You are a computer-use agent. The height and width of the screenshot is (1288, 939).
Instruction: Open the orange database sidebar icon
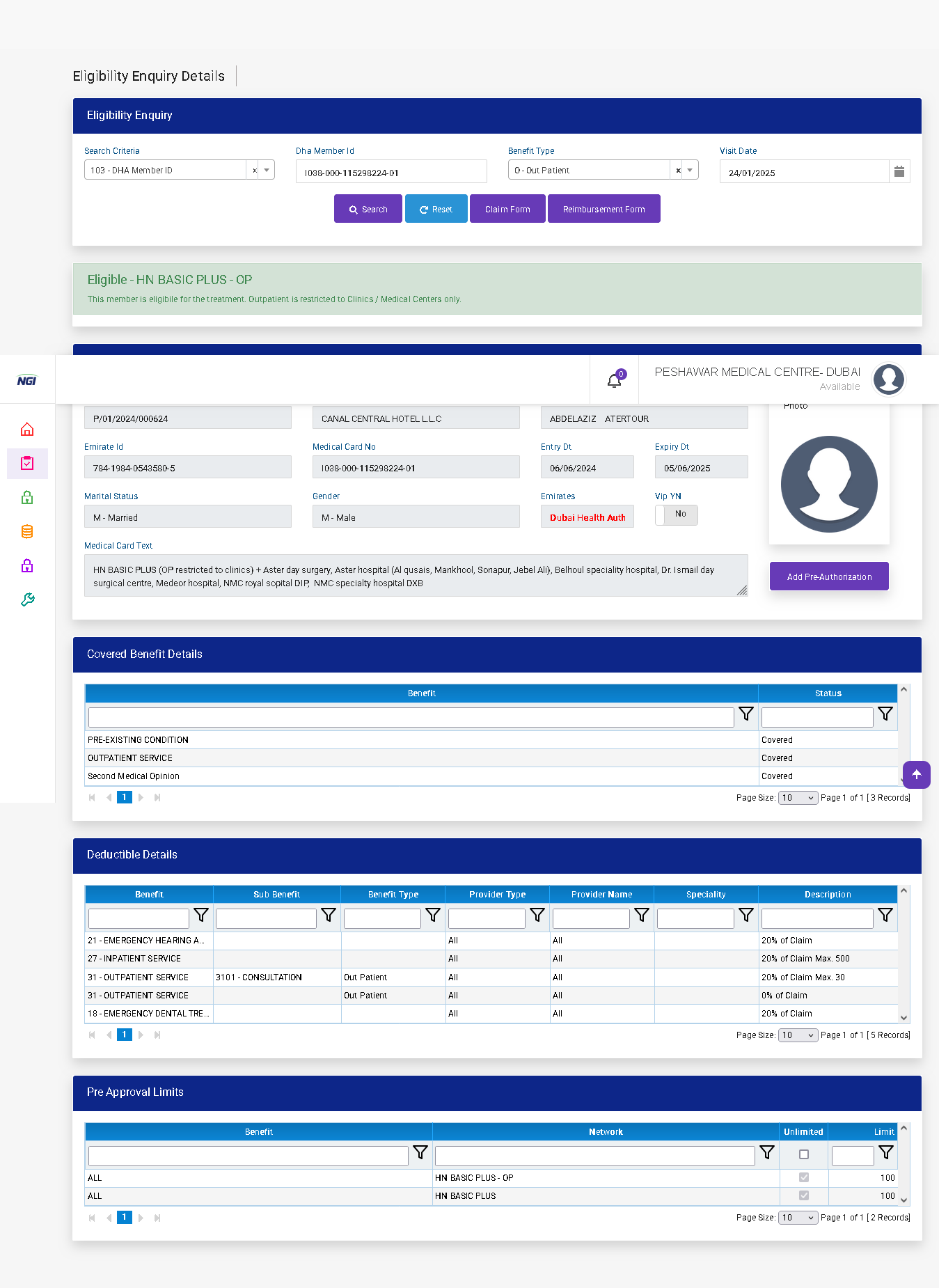27,532
